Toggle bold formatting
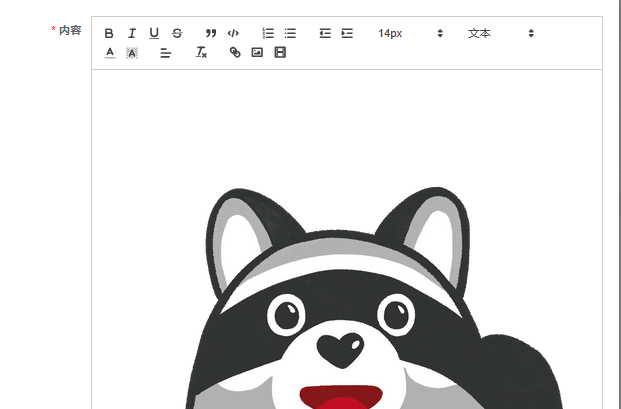 point(109,33)
